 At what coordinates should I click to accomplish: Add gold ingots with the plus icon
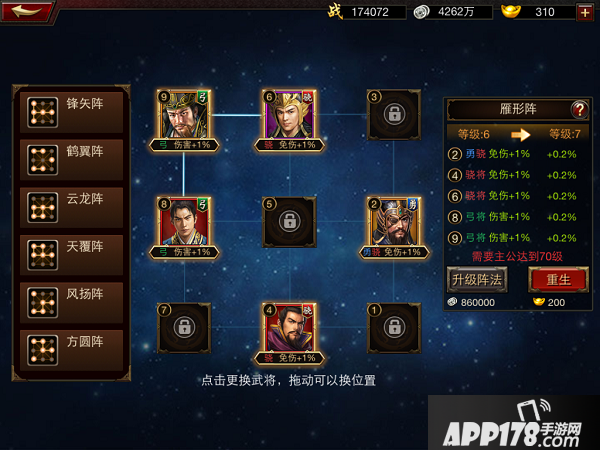tap(585, 13)
